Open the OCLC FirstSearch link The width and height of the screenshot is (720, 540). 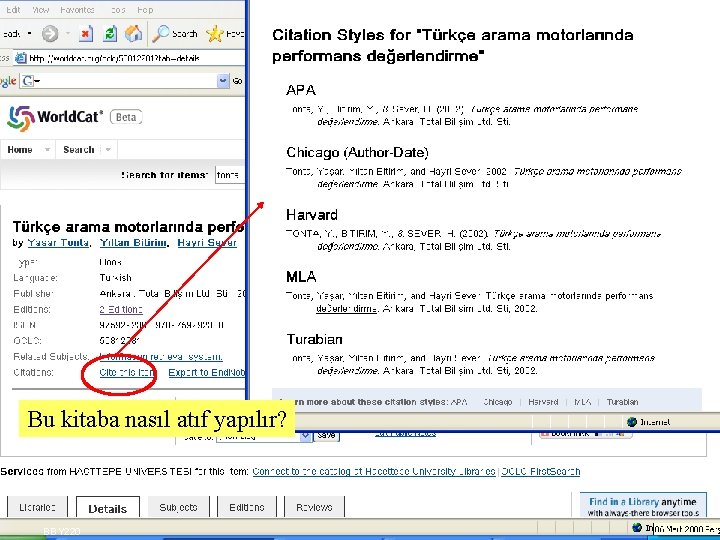540,472
